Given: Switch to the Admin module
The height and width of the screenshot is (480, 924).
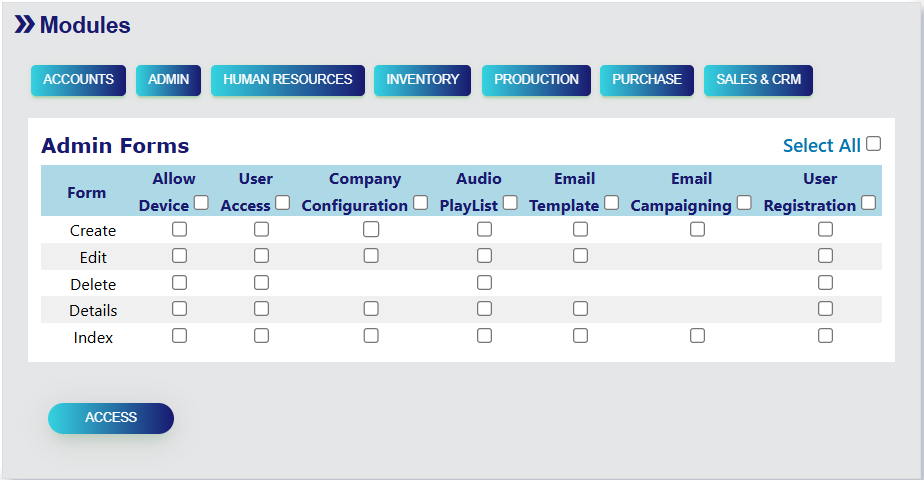Looking at the screenshot, I should [169, 80].
